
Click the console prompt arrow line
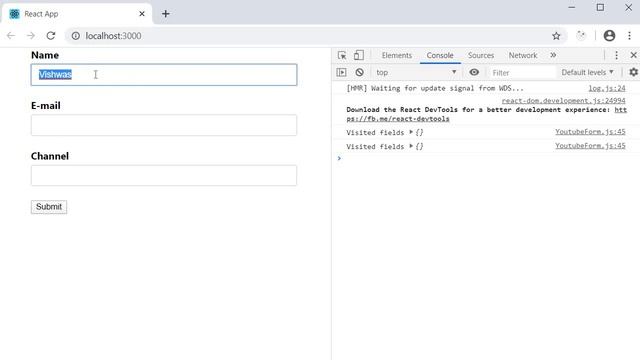coord(486,158)
